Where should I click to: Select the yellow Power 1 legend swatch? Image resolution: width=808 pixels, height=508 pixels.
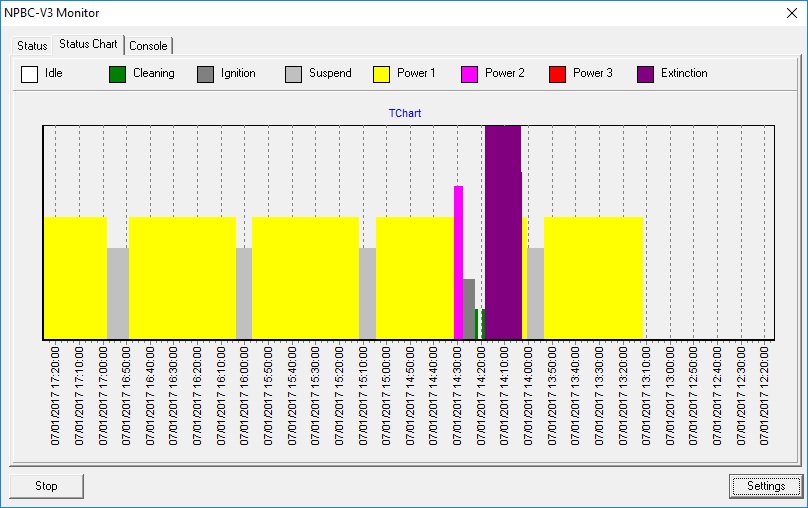point(382,74)
